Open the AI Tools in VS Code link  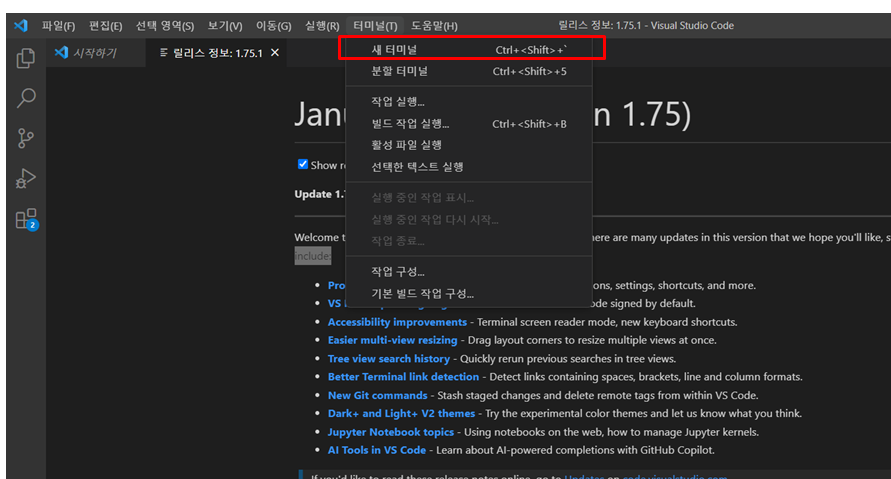[376, 450]
